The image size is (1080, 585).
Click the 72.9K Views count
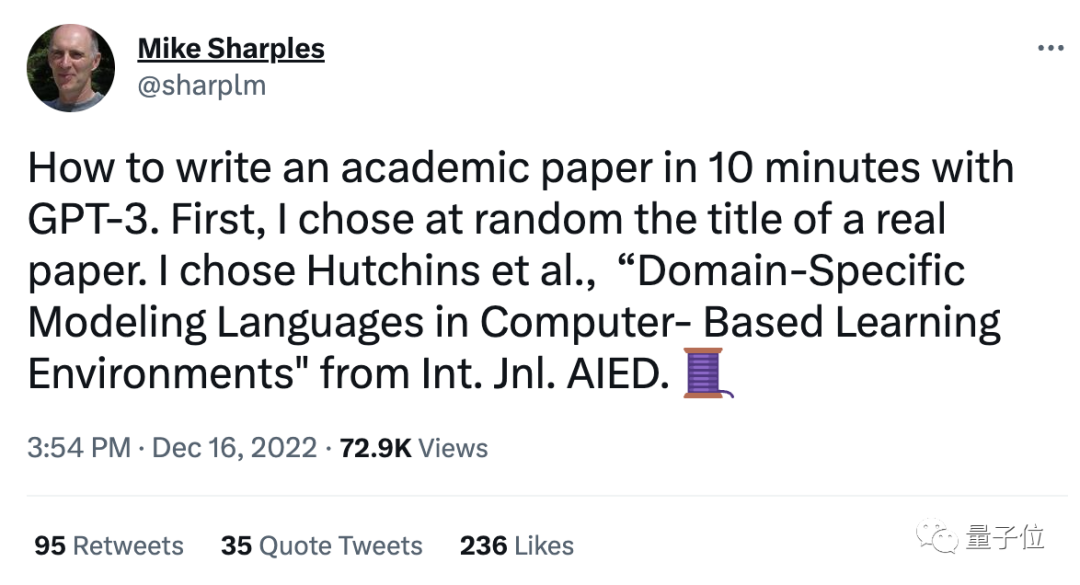(414, 448)
